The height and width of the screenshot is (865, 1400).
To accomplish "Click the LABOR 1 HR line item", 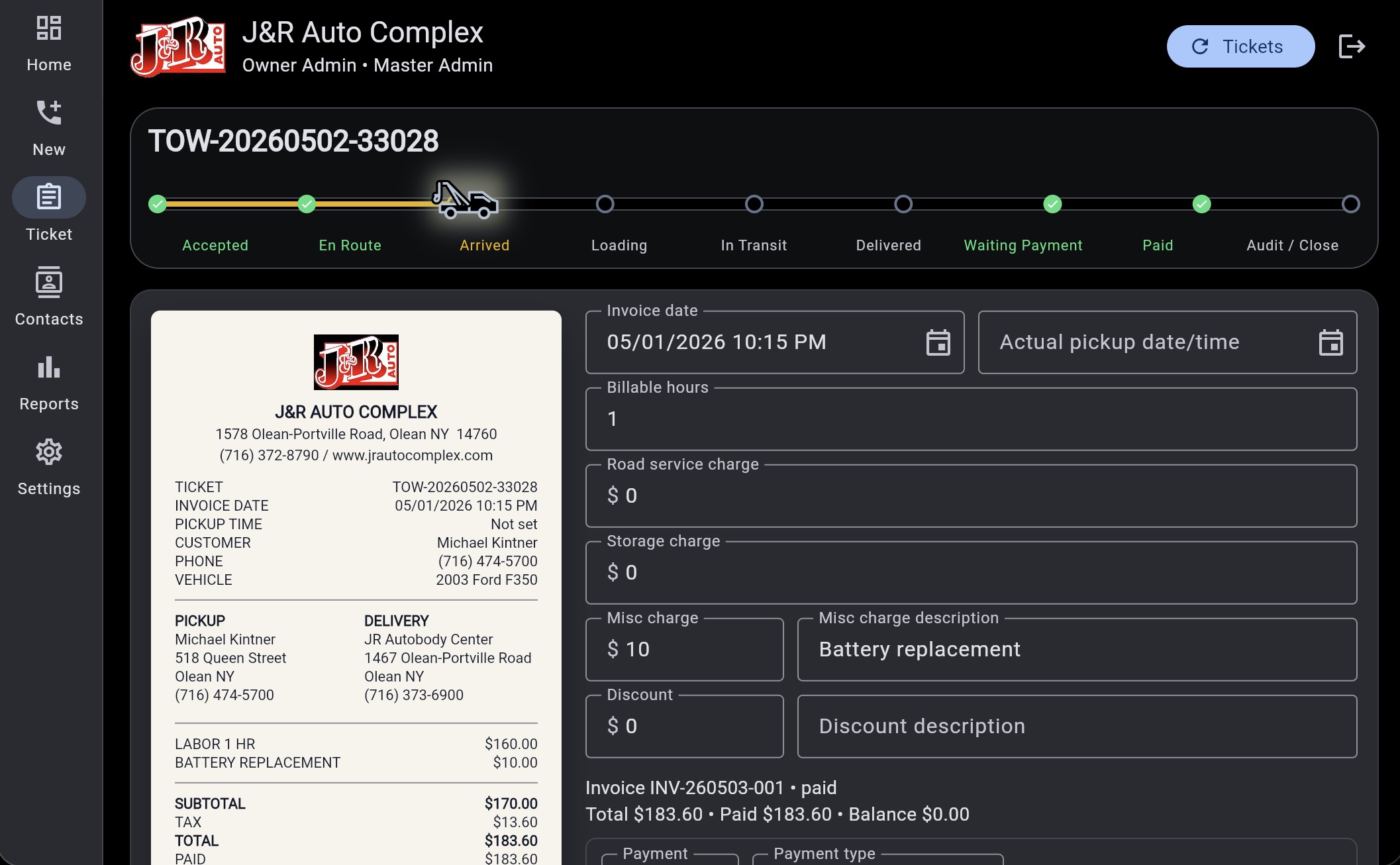I will click(x=356, y=744).
